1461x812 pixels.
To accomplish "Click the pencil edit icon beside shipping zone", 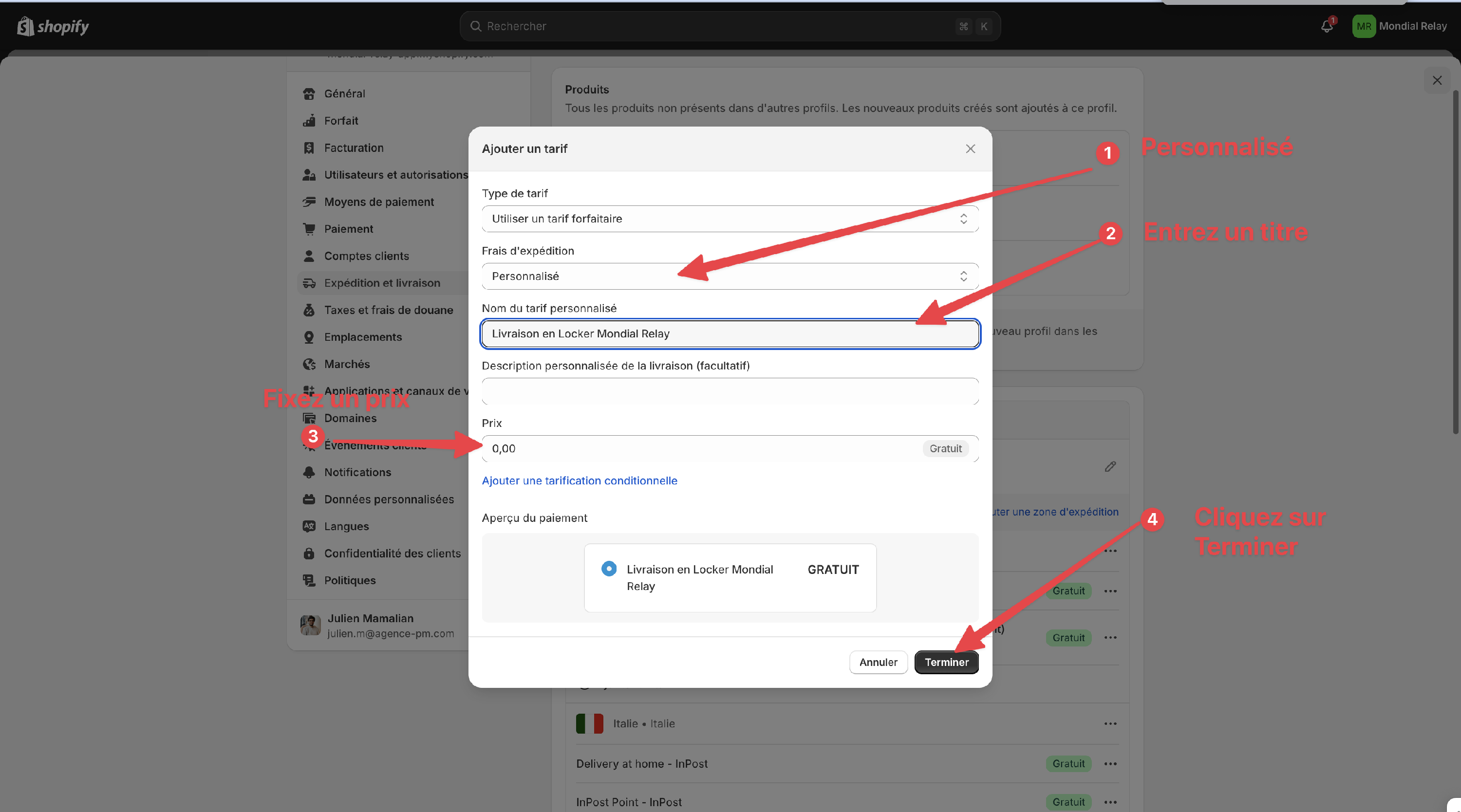I will [1110, 467].
